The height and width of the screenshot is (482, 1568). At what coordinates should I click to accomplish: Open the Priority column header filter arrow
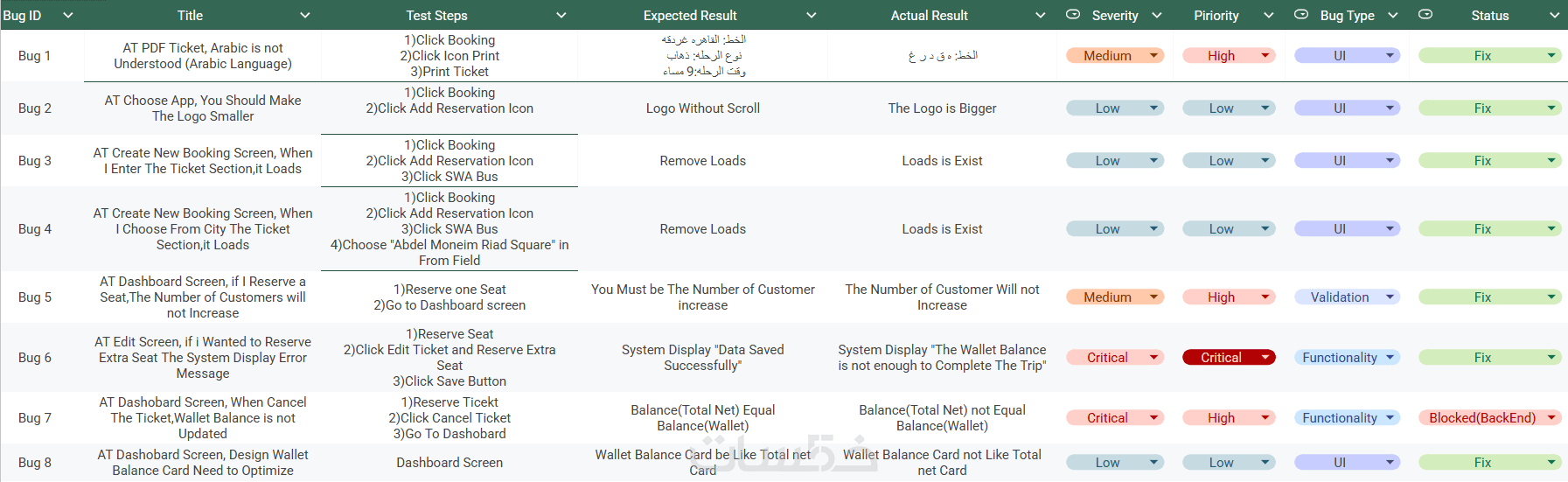(x=1269, y=16)
